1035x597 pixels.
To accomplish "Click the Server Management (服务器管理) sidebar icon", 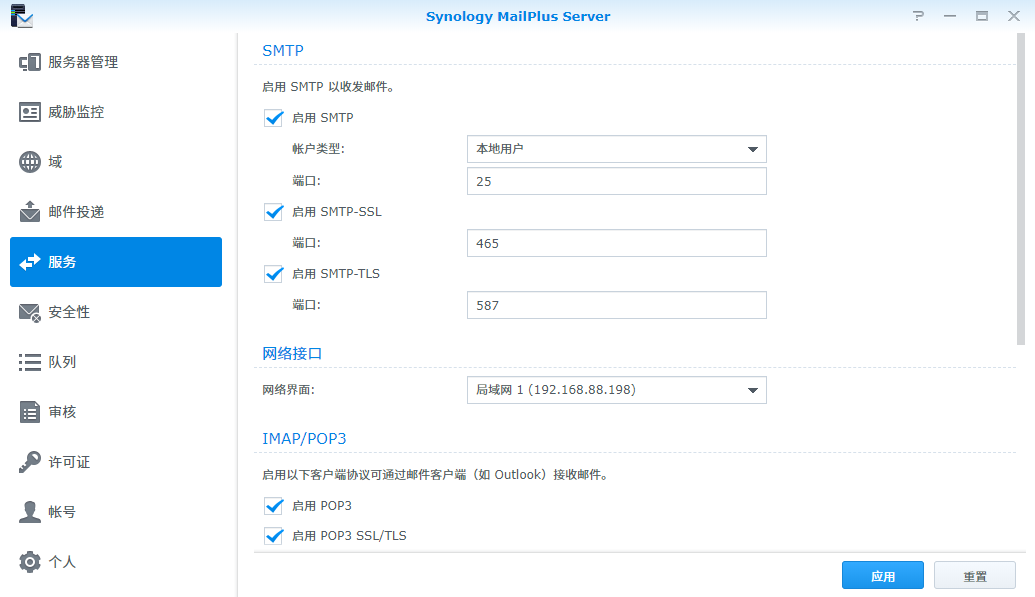I will pyautogui.click(x=30, y=62).
